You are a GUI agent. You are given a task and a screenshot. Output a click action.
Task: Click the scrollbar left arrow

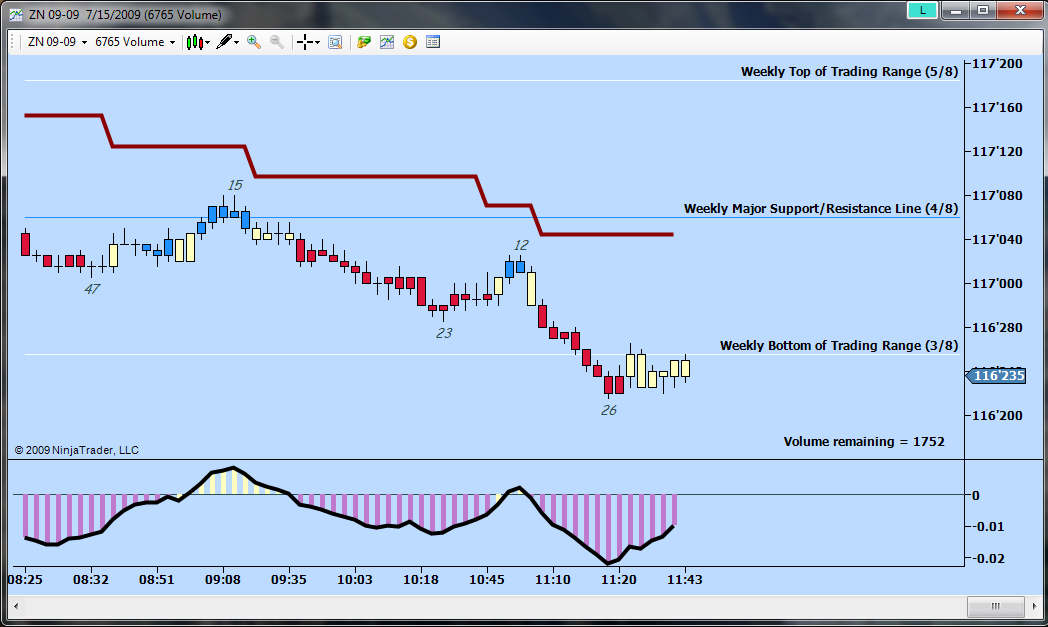[x=16, y=606]
